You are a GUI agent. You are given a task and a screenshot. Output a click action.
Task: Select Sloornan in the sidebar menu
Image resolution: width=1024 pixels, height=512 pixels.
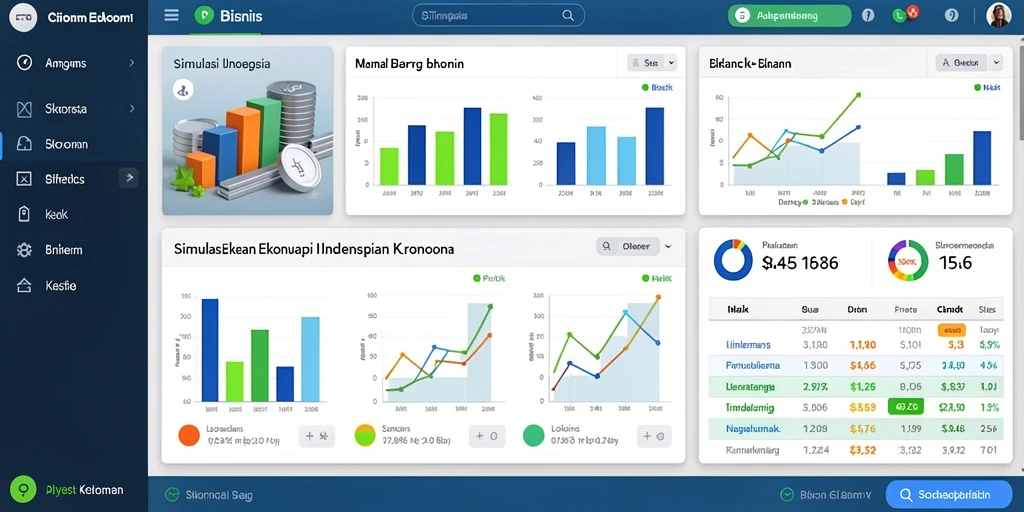tap(67, 144)
